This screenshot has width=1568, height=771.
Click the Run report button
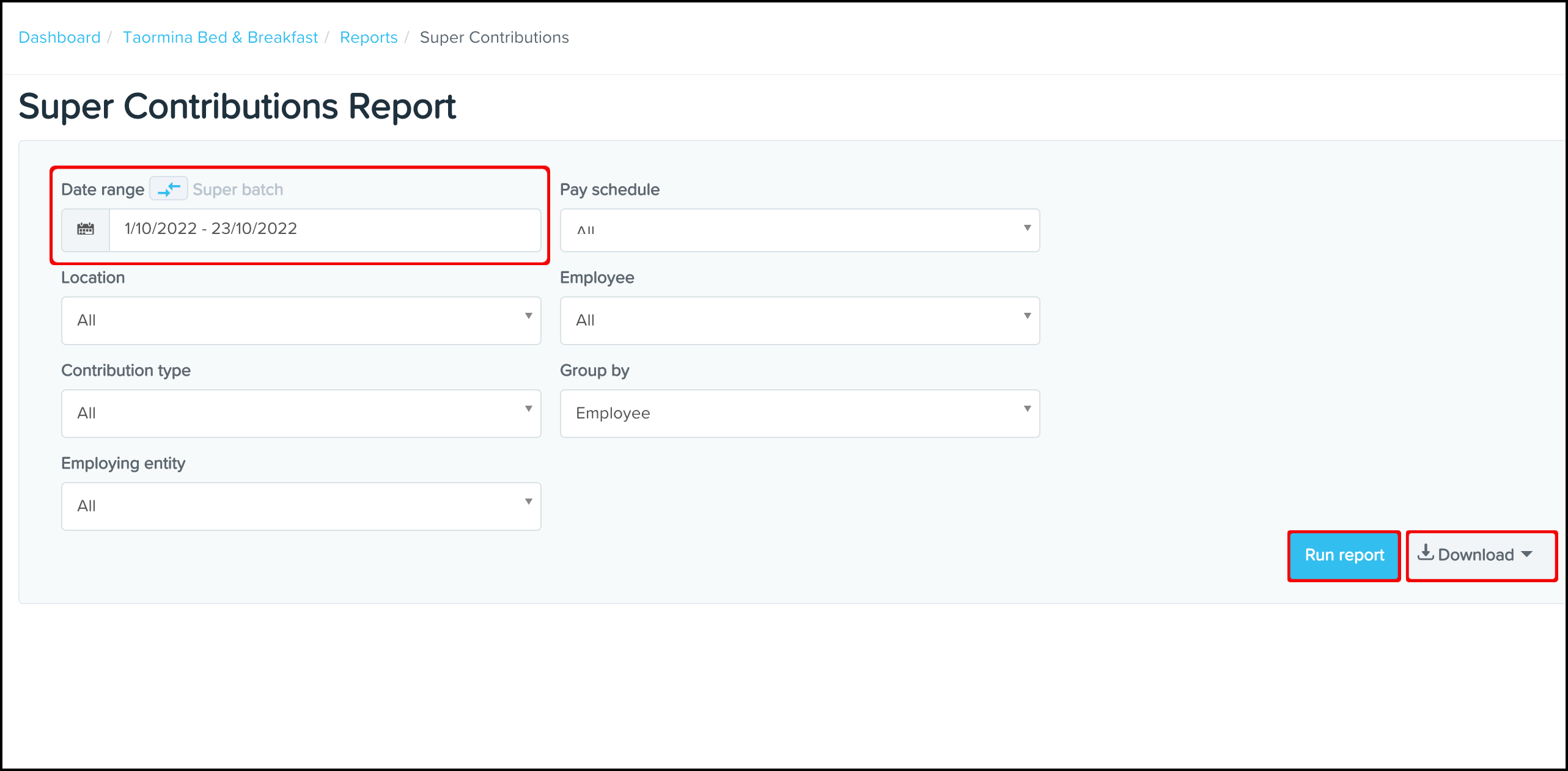1344,555
